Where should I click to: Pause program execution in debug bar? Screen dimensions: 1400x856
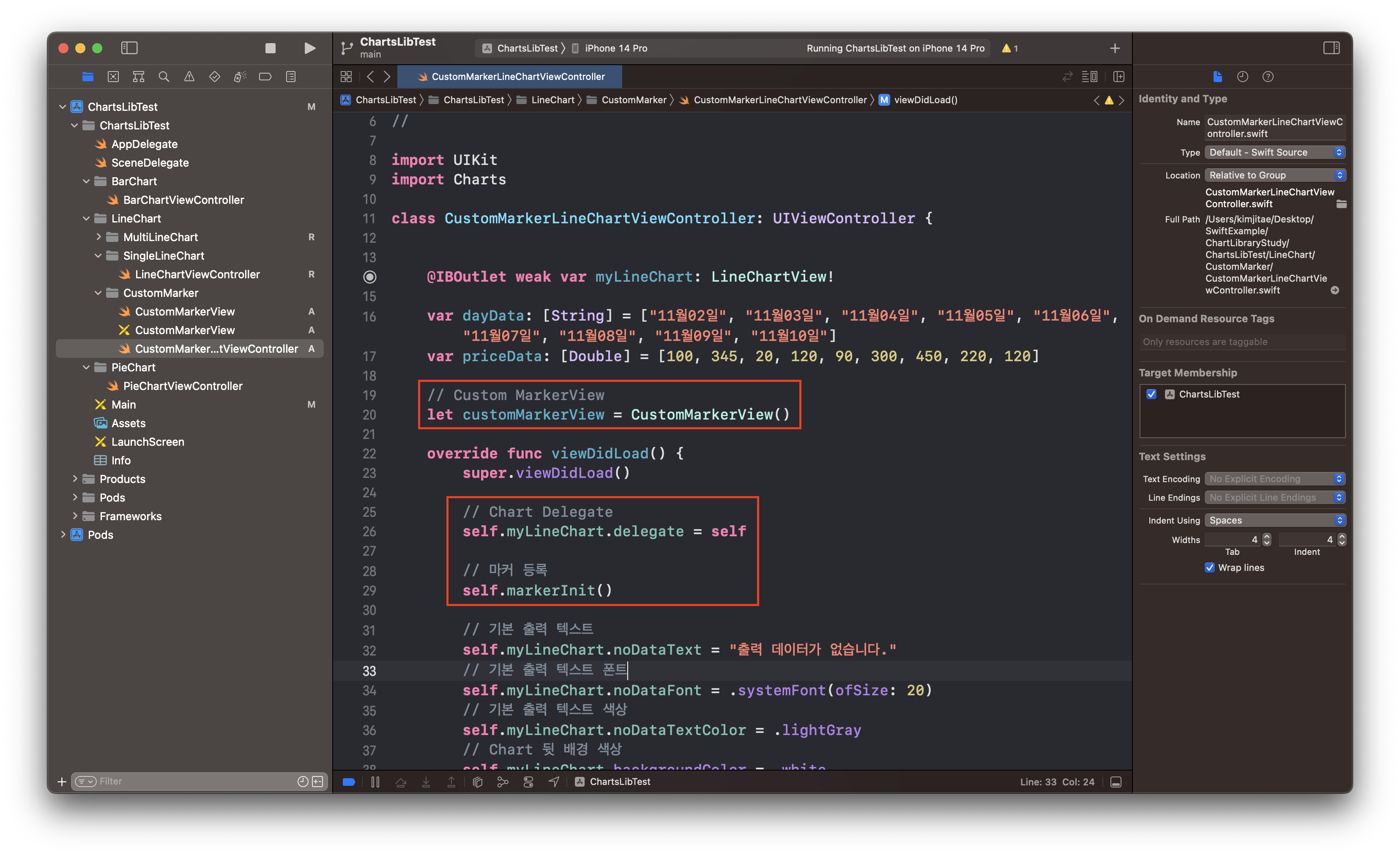(x=375, y=782)
